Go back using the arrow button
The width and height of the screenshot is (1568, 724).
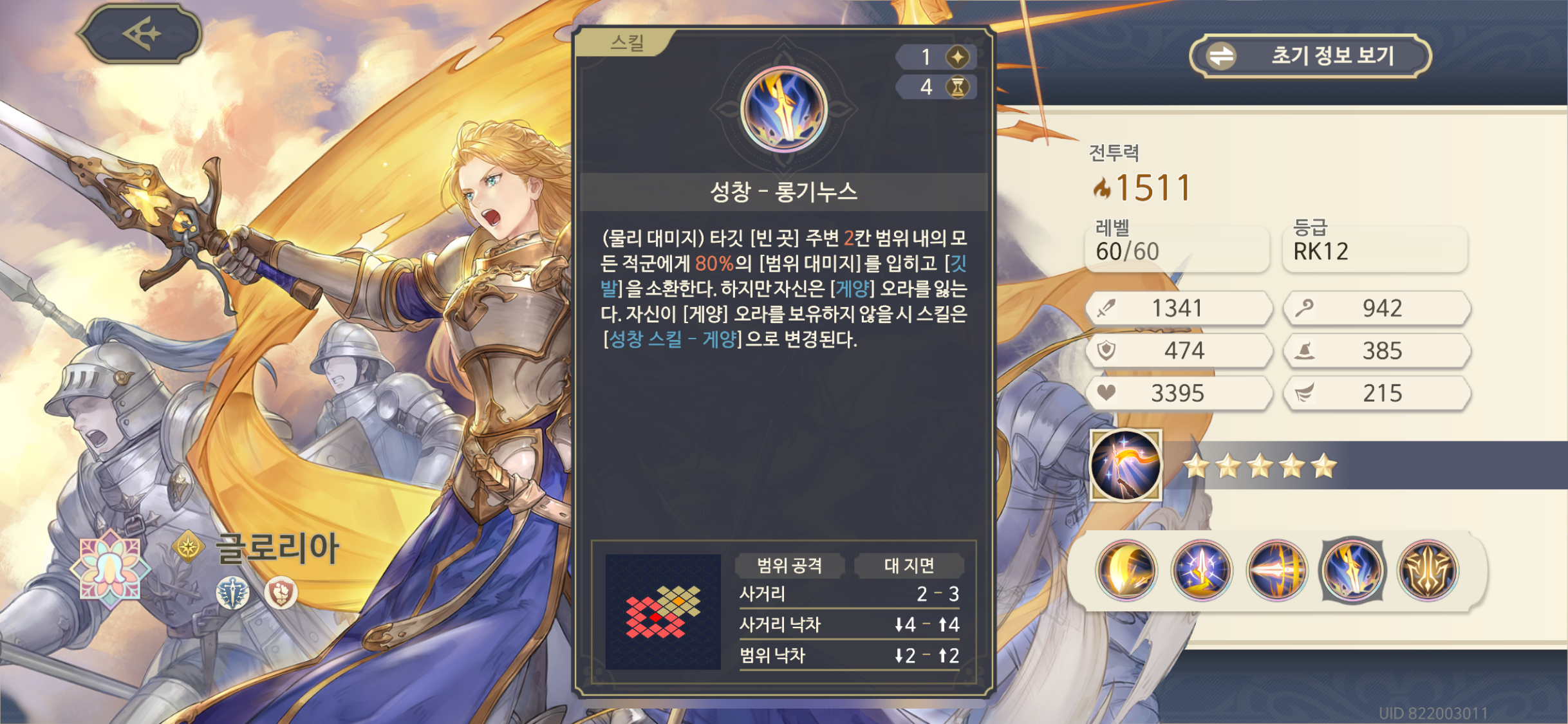tap(140, 33)
